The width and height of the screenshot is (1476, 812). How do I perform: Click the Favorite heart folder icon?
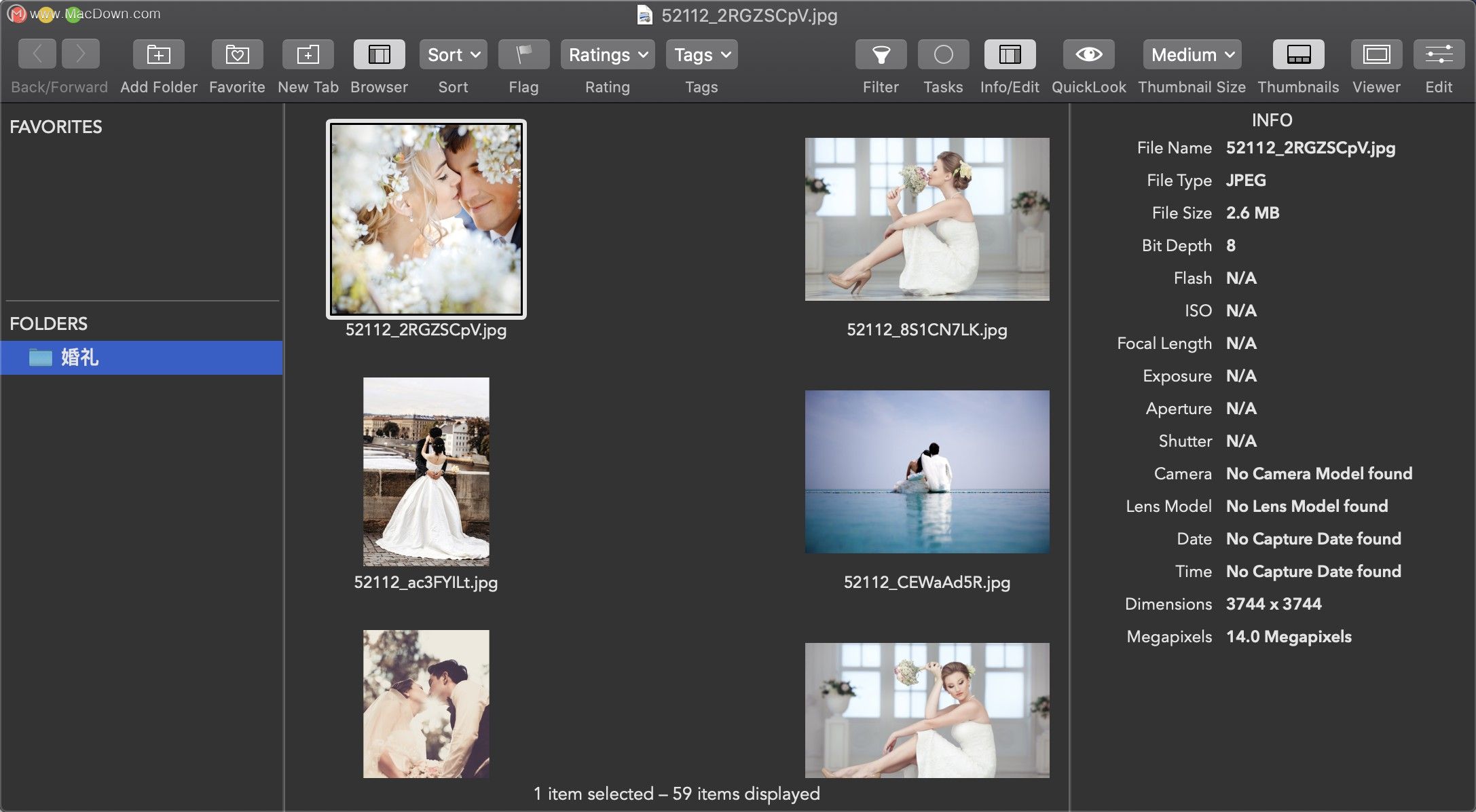[238, 54]
